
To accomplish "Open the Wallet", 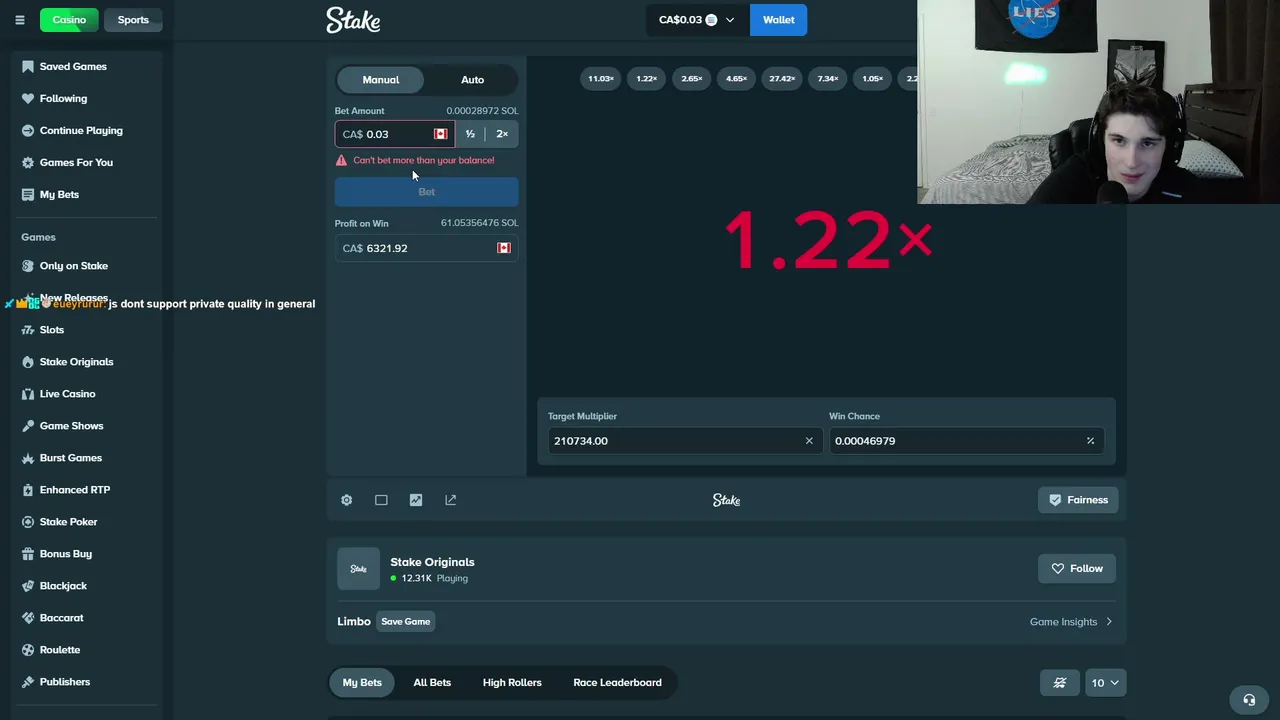I will [778, 20].
